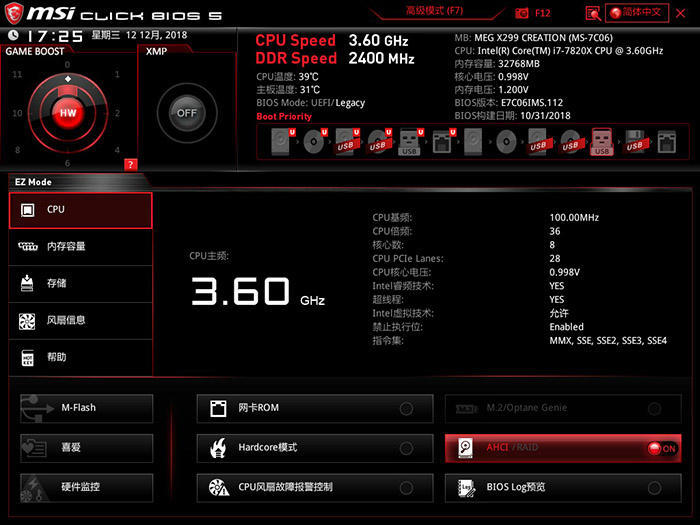Select the highlighted red USB key boot device
Screen dimensions: 700x525
[x=602, y=142]
